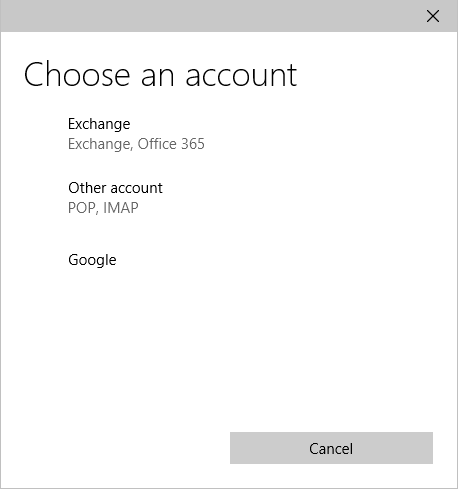Choose the Other account option

(x=229, y=198)
